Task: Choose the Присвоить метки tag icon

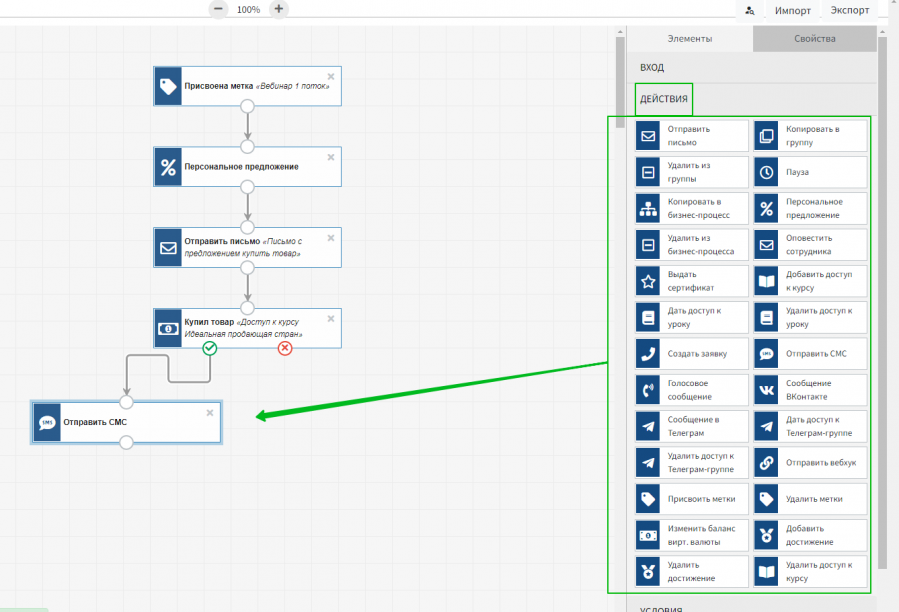Action: coord(648,498)
